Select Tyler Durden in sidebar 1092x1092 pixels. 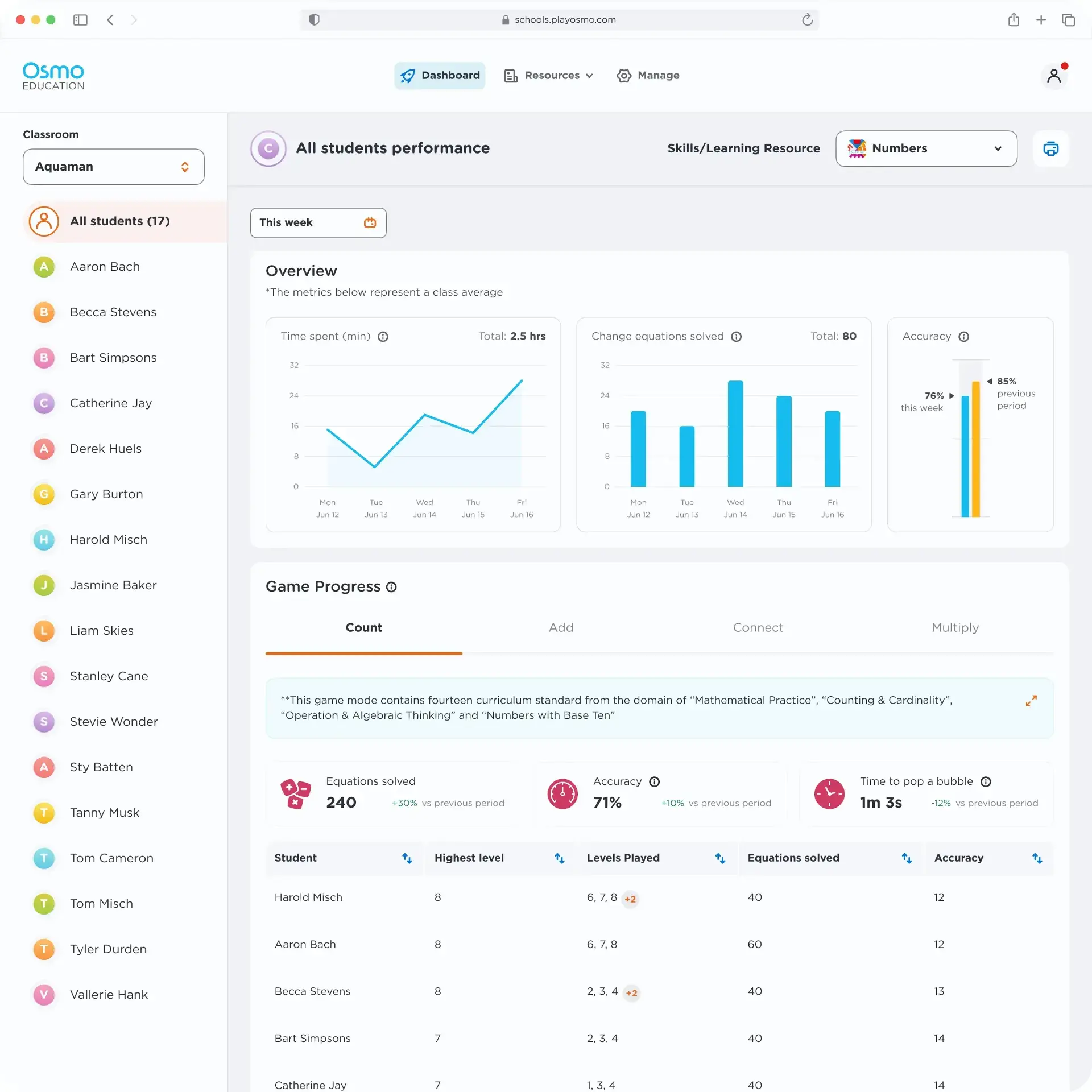pyautogui.click(x=125, y=949)
